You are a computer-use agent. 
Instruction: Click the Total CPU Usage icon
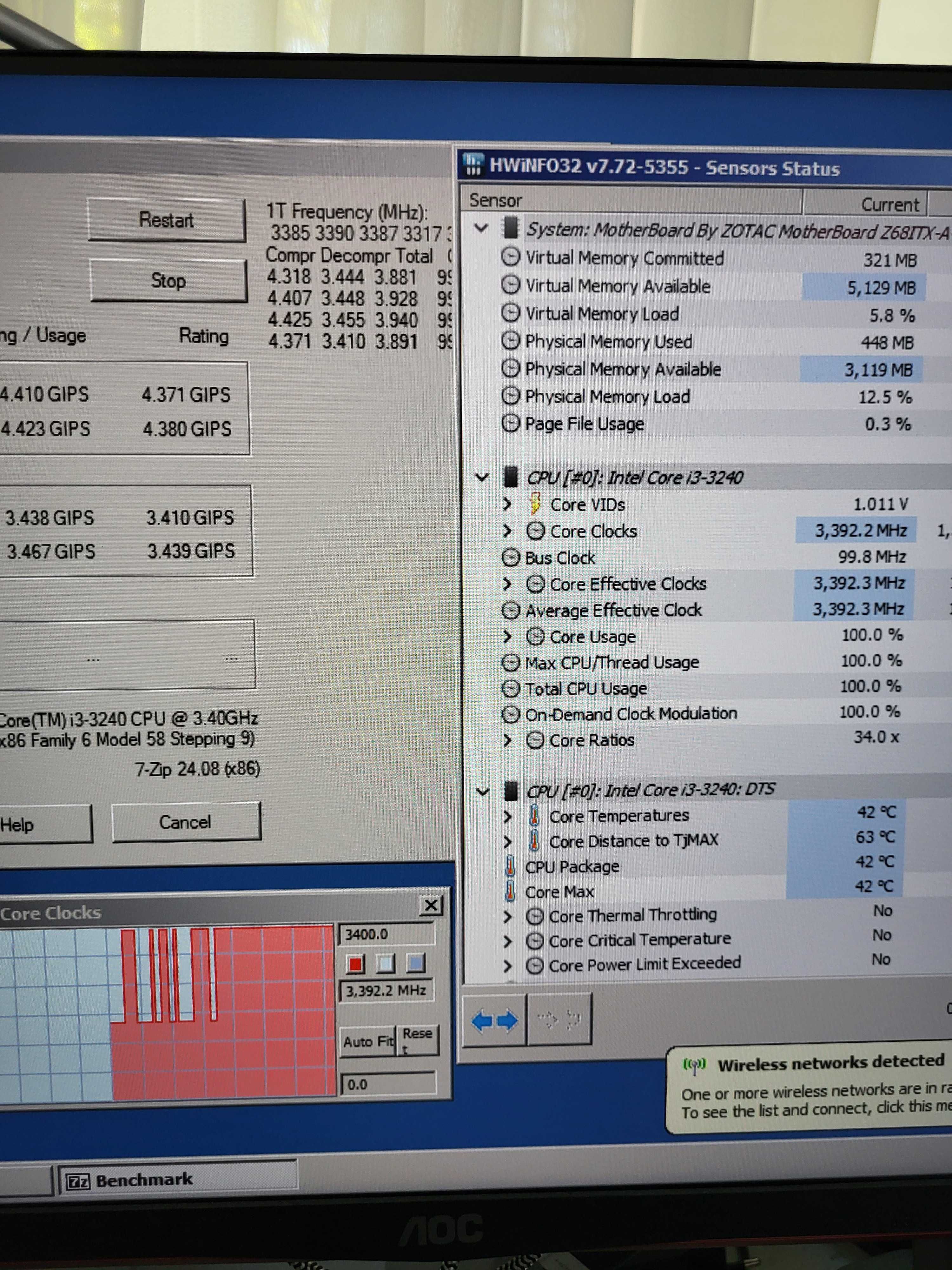click(x=510, y=688)
